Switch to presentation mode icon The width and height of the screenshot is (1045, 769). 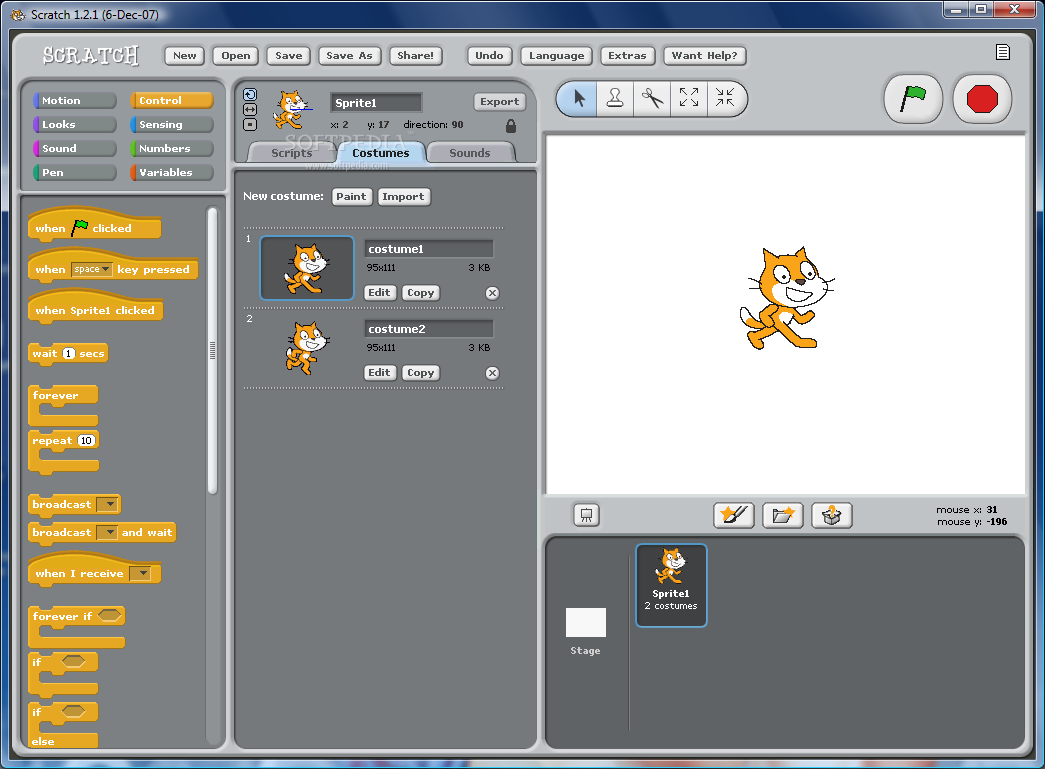tap(586, 515)
